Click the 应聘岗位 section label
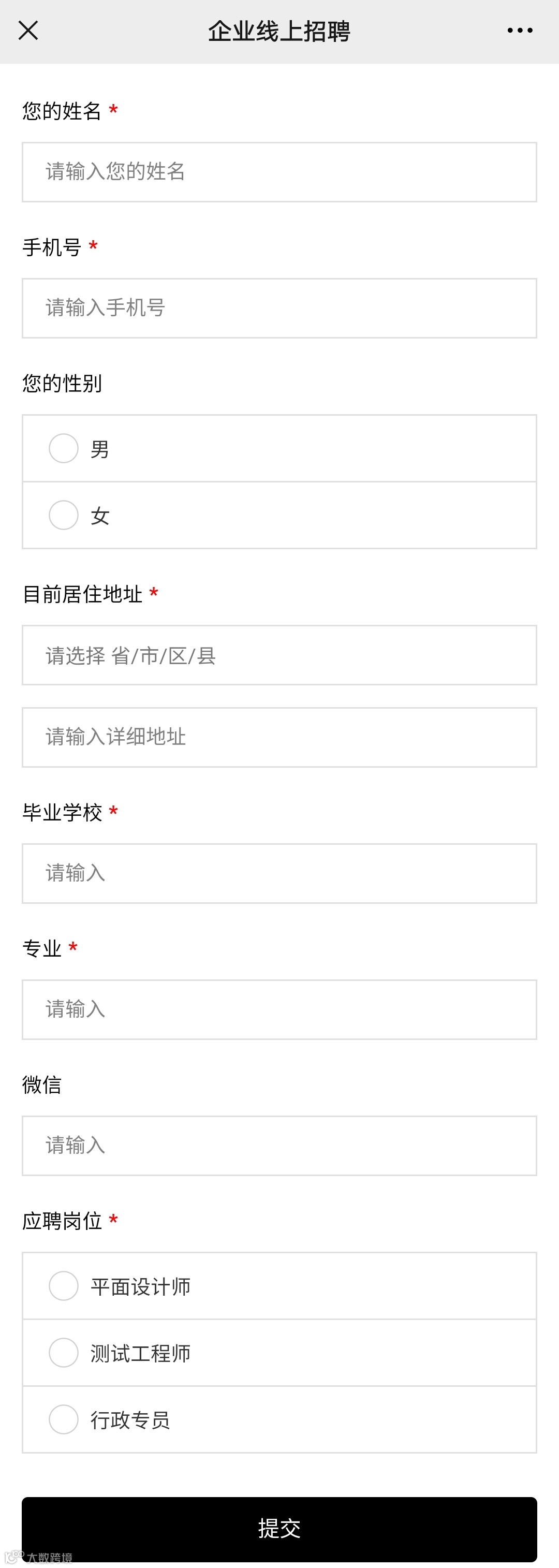This screenshot has height=1568, width=559. pos(62,1221)
